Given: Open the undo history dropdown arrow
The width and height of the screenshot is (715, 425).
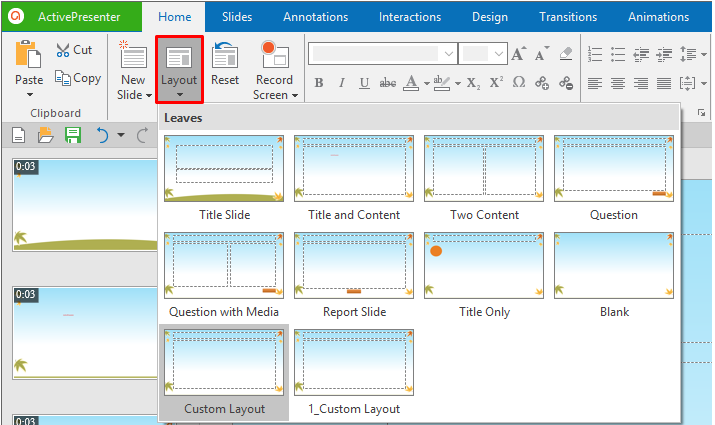Looking at the screenshot, I should (121, 135).
